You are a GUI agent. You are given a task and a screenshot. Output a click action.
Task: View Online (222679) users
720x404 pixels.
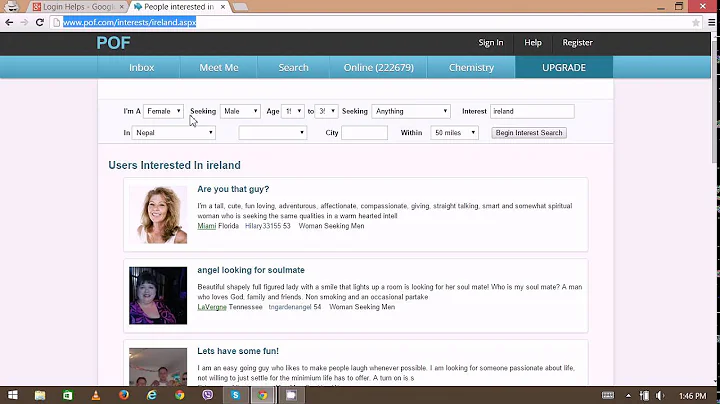[x=378, y=67]
